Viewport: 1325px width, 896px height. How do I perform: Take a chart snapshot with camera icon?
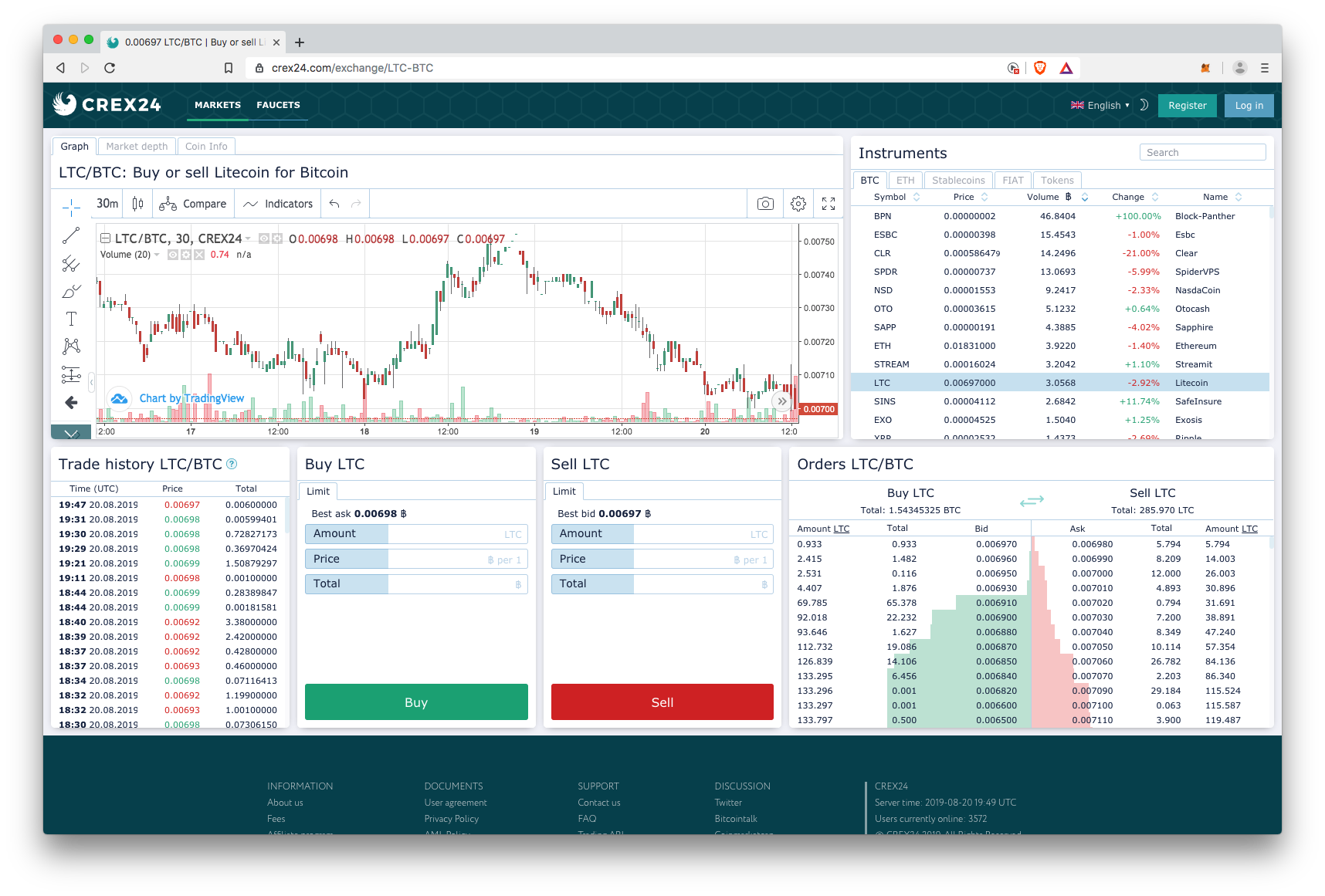[765, 204]
